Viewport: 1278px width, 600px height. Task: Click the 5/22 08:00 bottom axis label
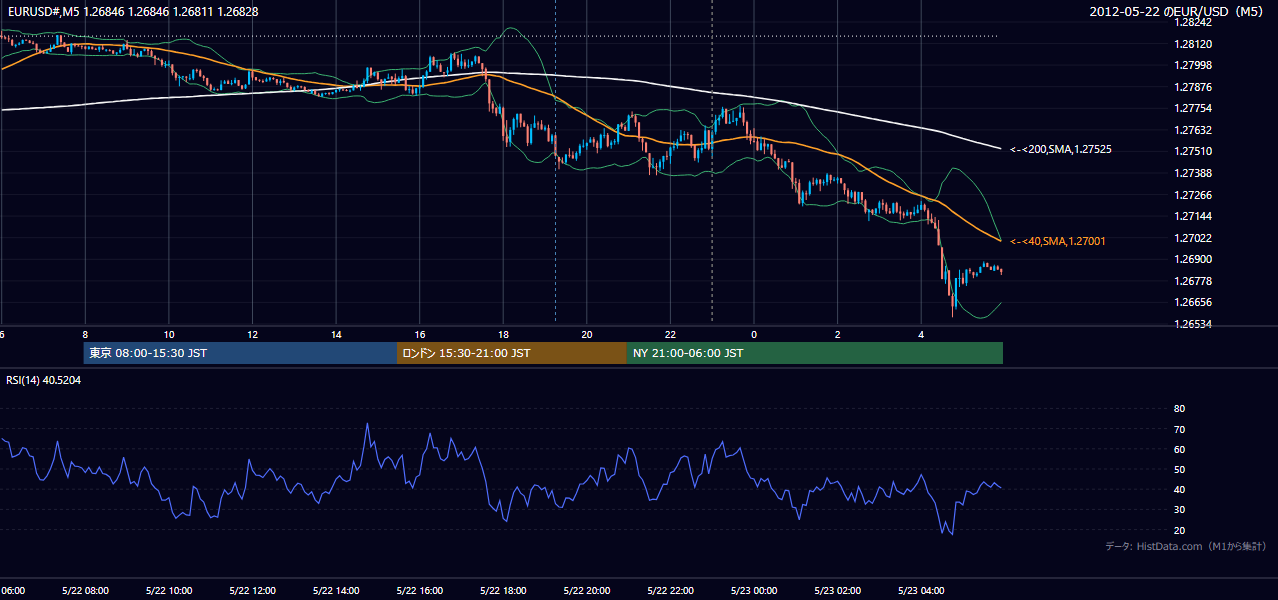(85, 590)
